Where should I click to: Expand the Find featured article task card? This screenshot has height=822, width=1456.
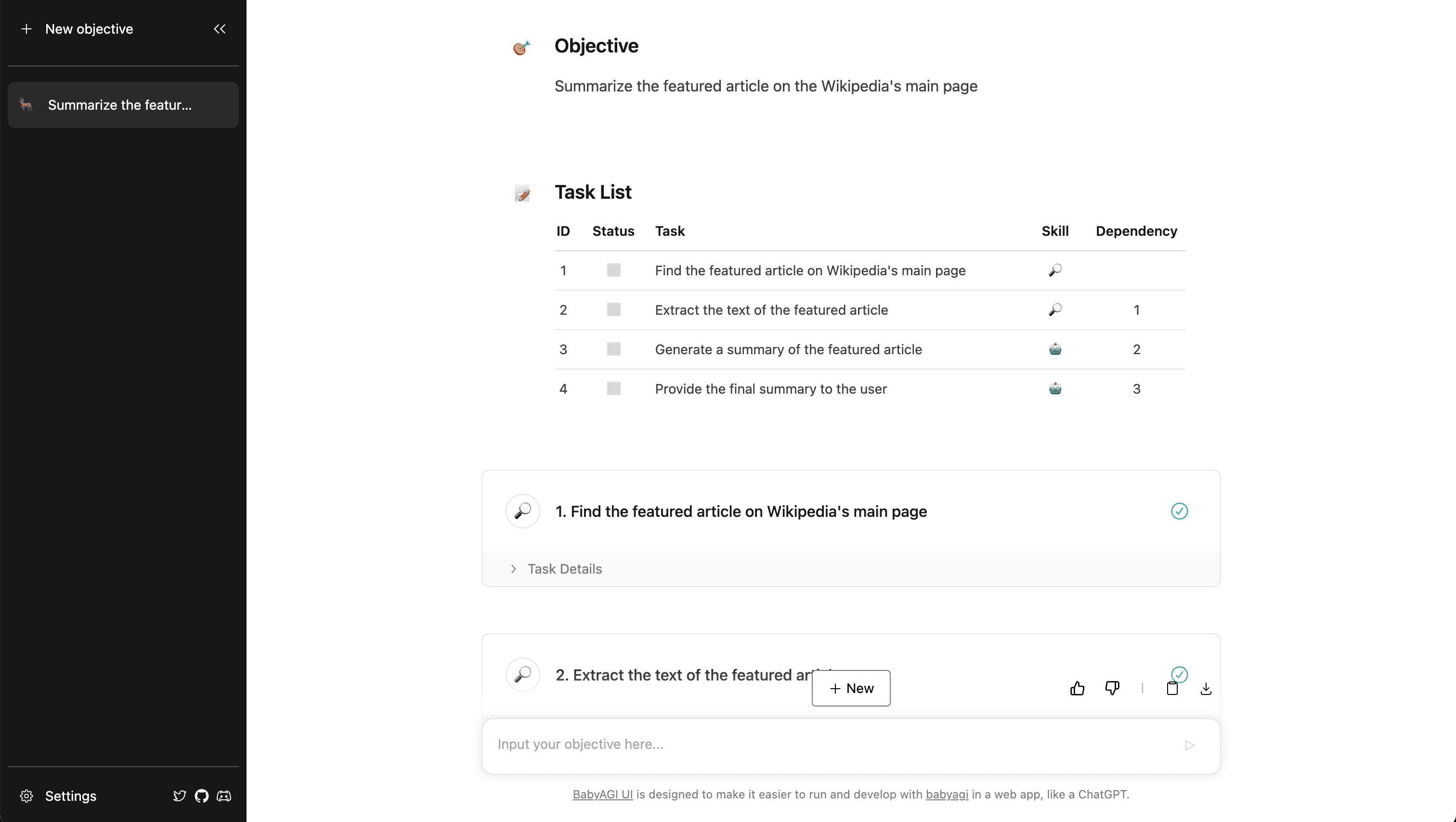pos(851,511)
